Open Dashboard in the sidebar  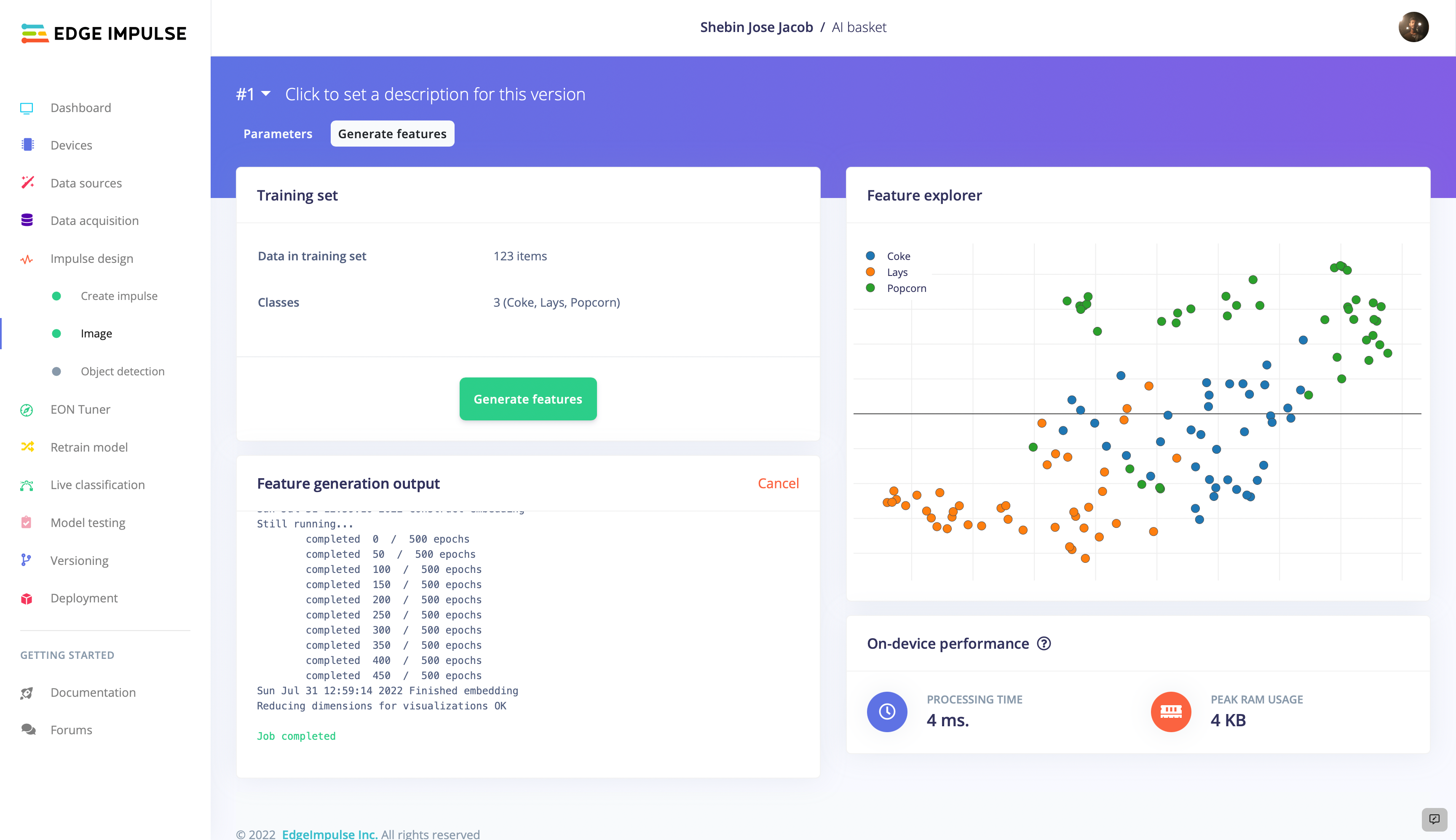[x=81, y=108]
